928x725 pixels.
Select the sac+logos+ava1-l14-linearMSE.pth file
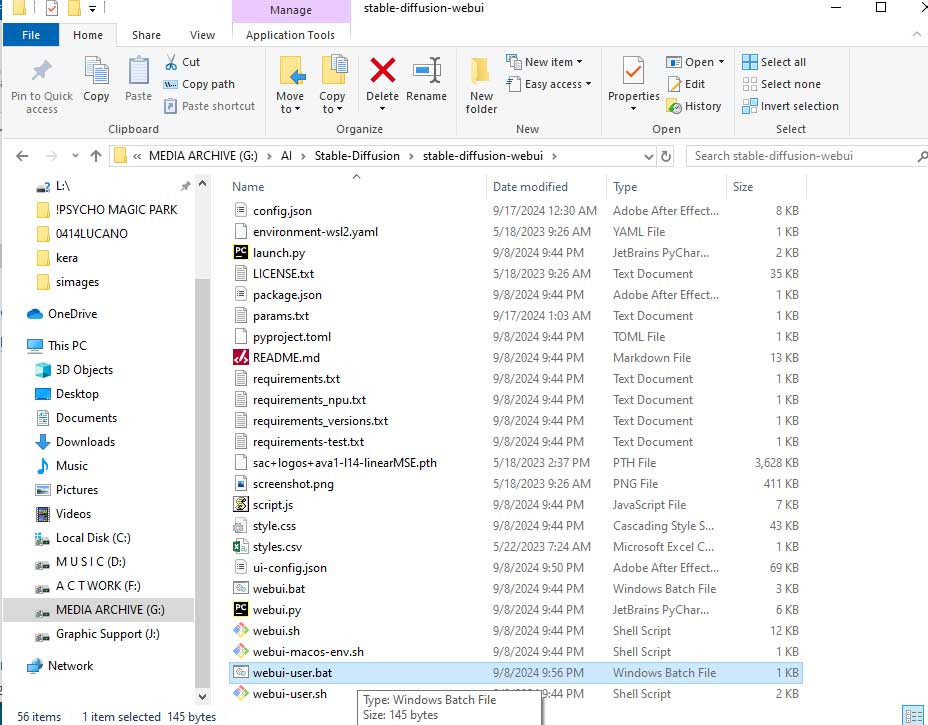515,463
